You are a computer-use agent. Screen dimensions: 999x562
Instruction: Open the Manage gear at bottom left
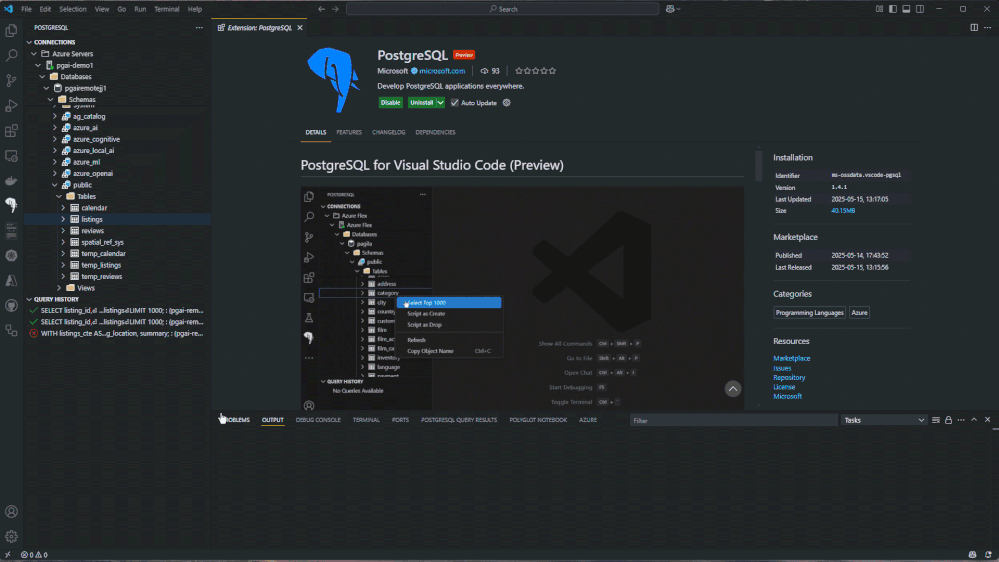click(11, 537)
